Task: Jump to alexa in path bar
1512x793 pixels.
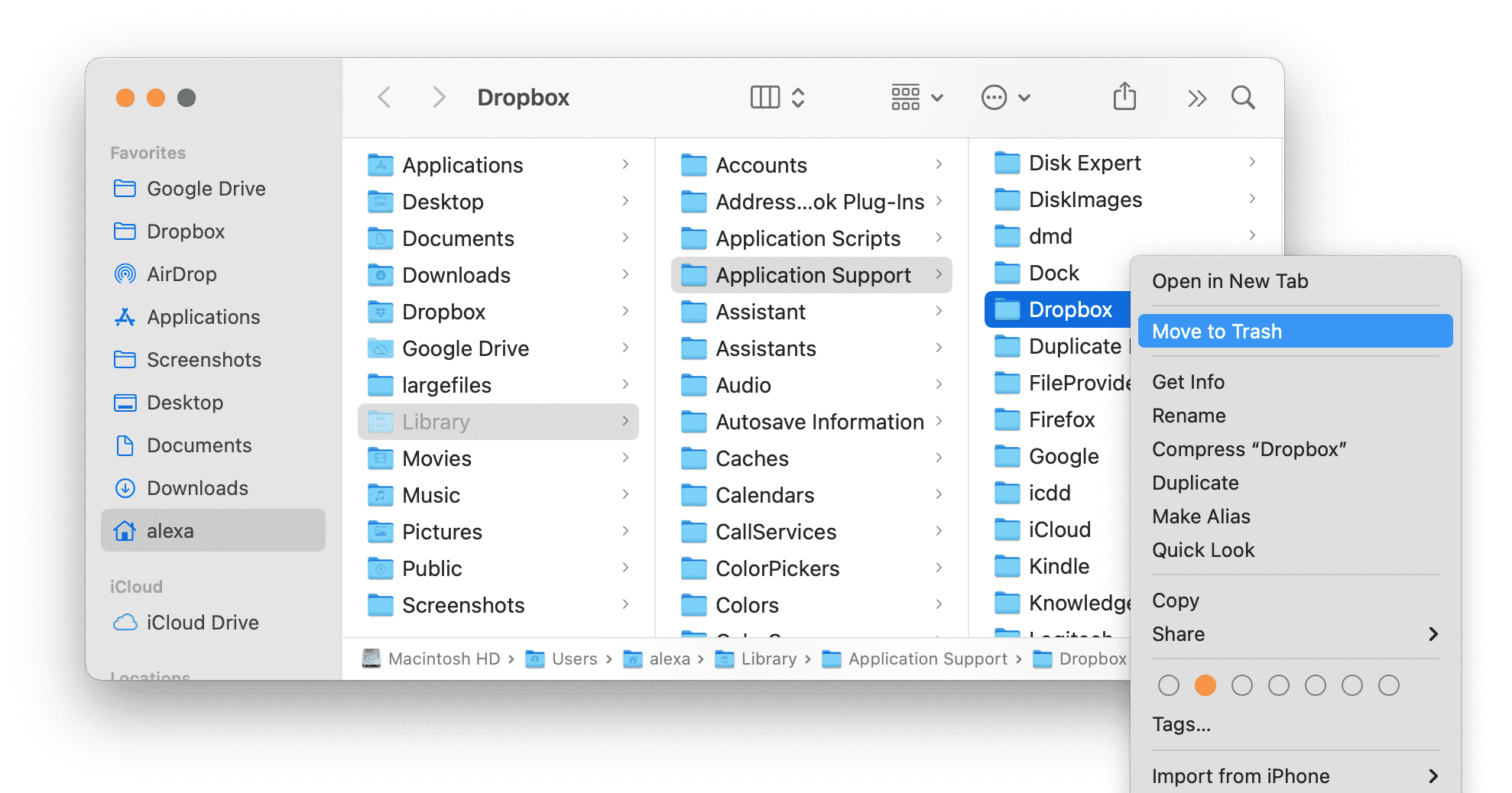Action: 657,659
